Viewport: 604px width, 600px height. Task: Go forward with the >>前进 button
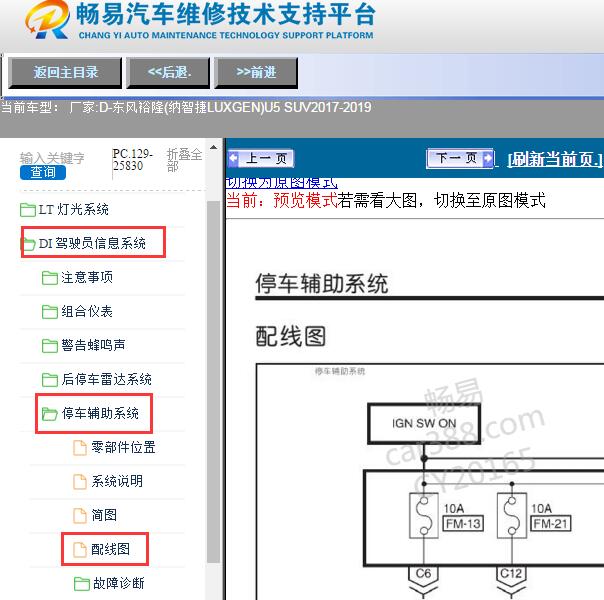[256, 72]
